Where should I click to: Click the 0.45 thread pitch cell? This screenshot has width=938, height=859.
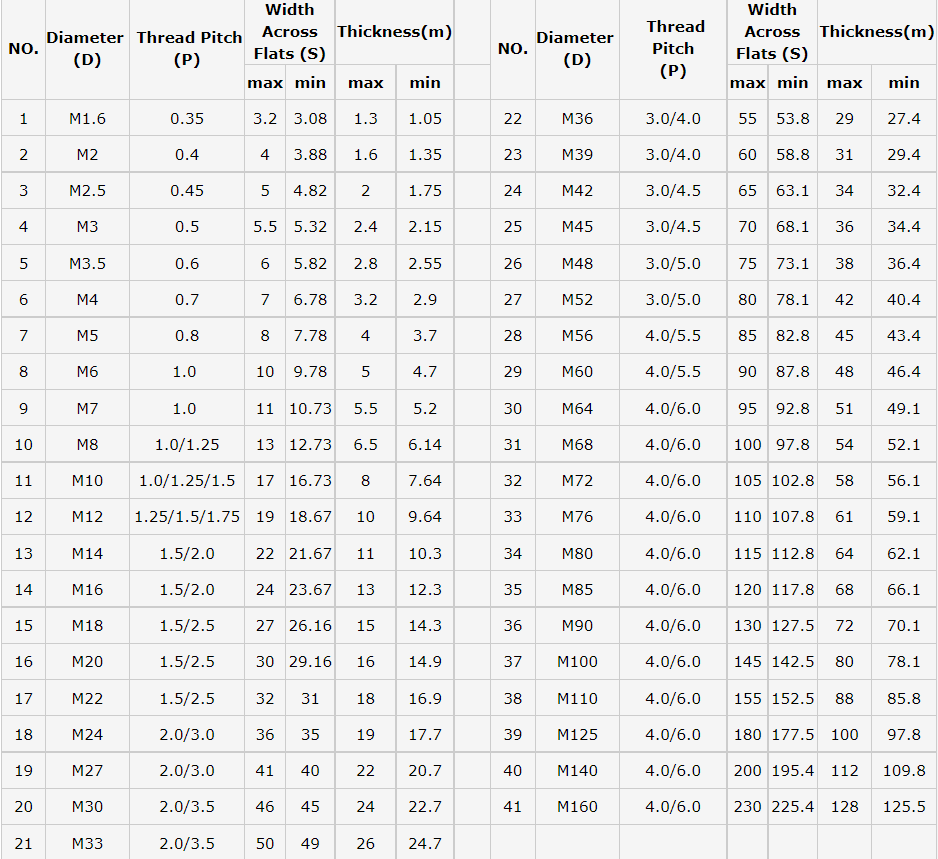(187, 191)
